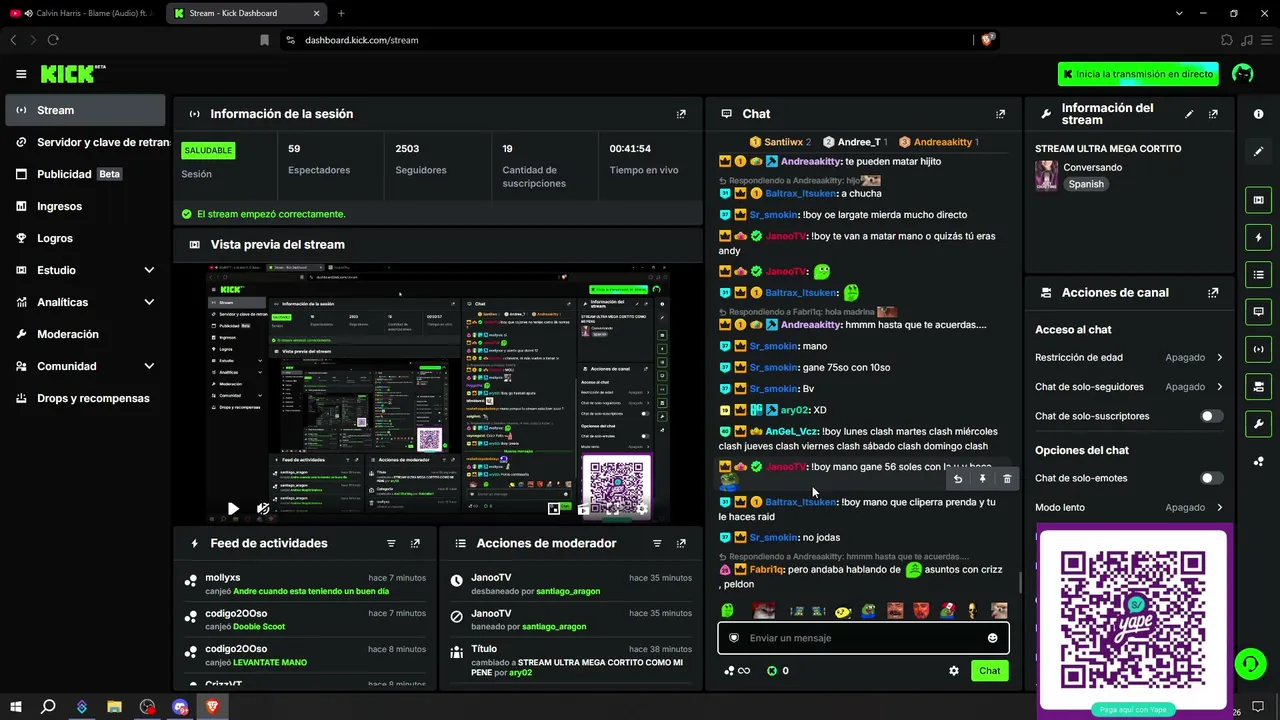Toggle the stream preview panel in right rail
This screenshot has height=720, width=1280.
tap(1258, 200)
